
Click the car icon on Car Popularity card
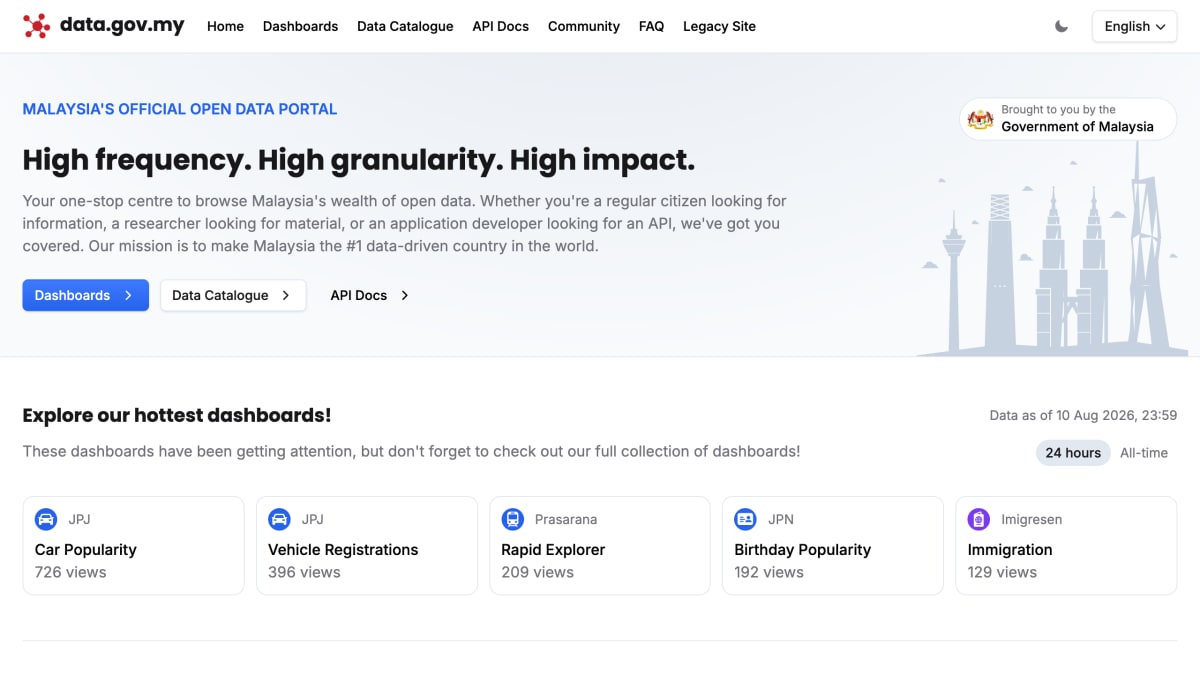point(46,519)
